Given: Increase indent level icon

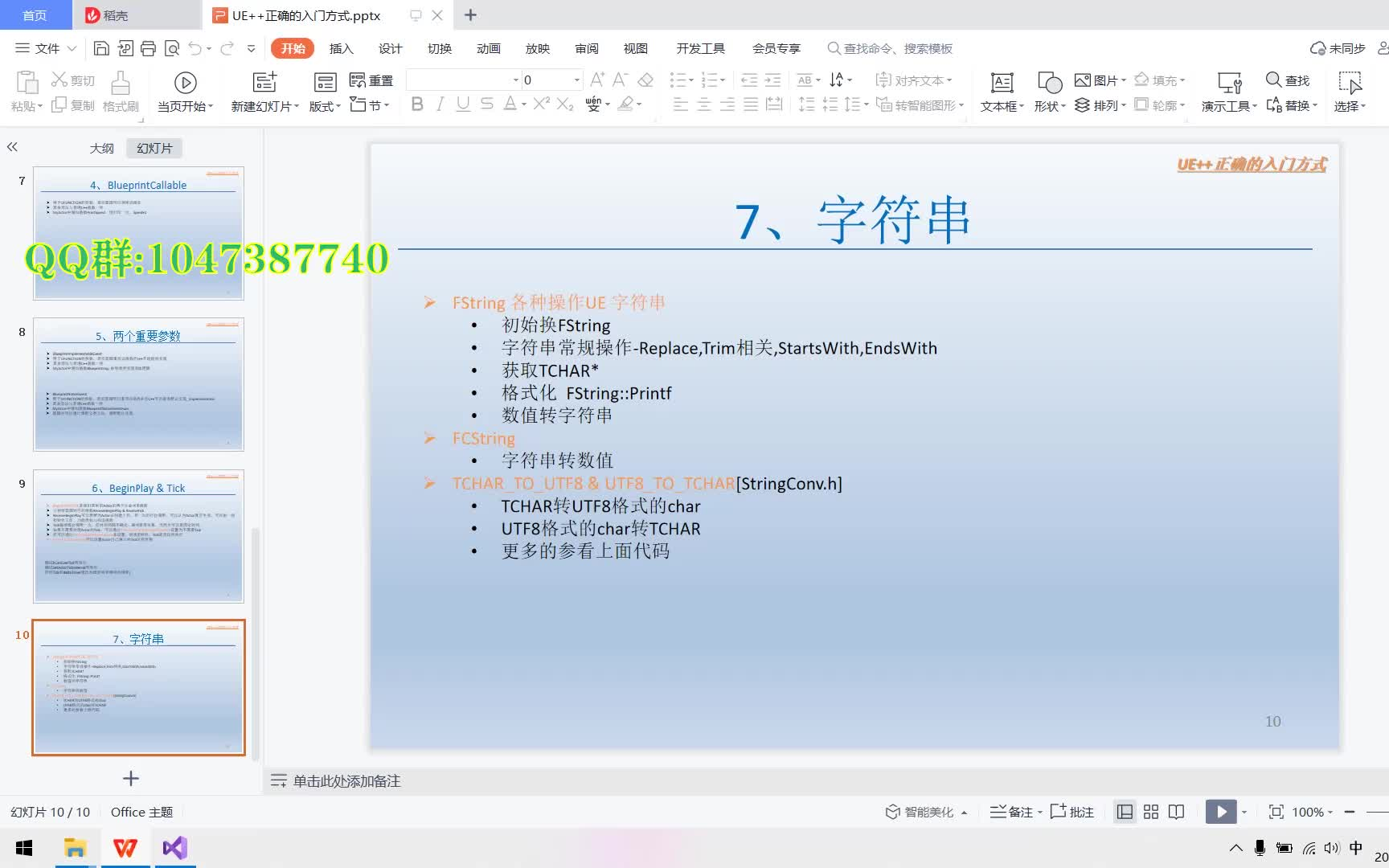Looking at the screenshot, I should (772, 80).
